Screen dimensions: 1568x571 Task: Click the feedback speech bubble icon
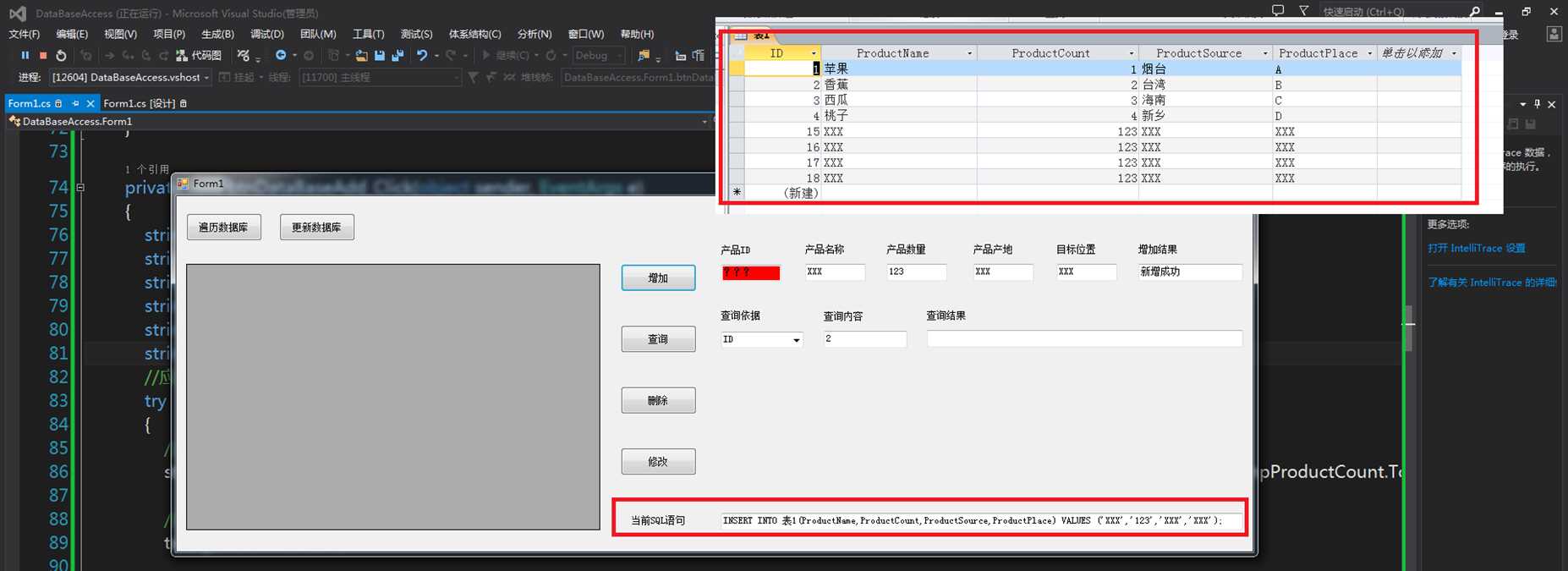tap(1278, 11)
